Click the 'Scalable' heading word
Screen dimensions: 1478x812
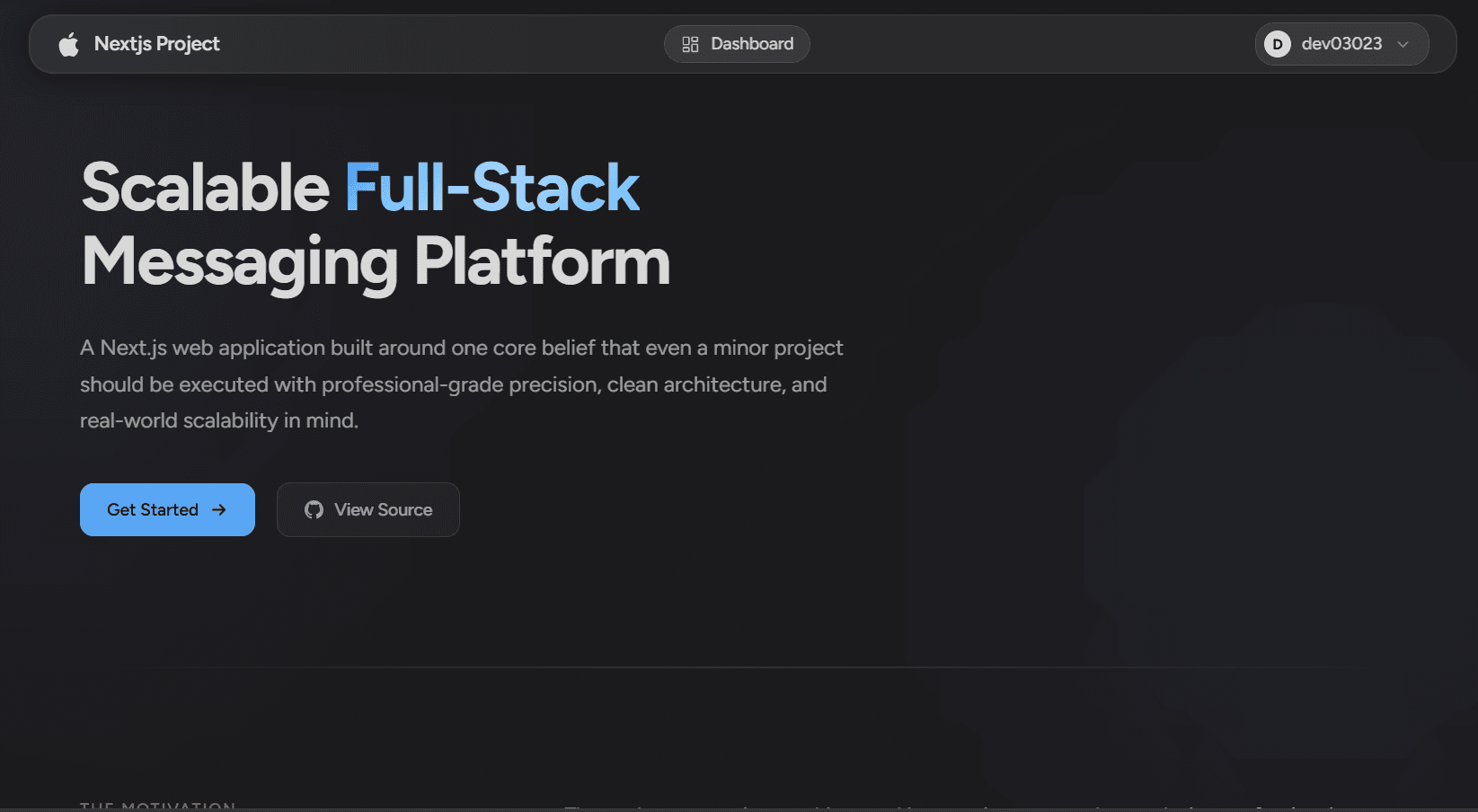tap(205, 188)
